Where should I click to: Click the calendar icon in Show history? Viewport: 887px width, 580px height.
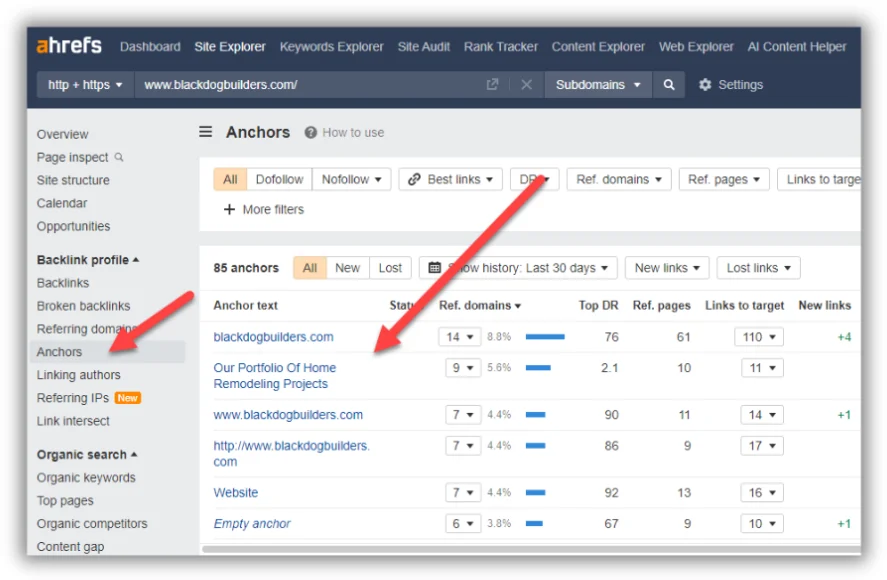434,268
